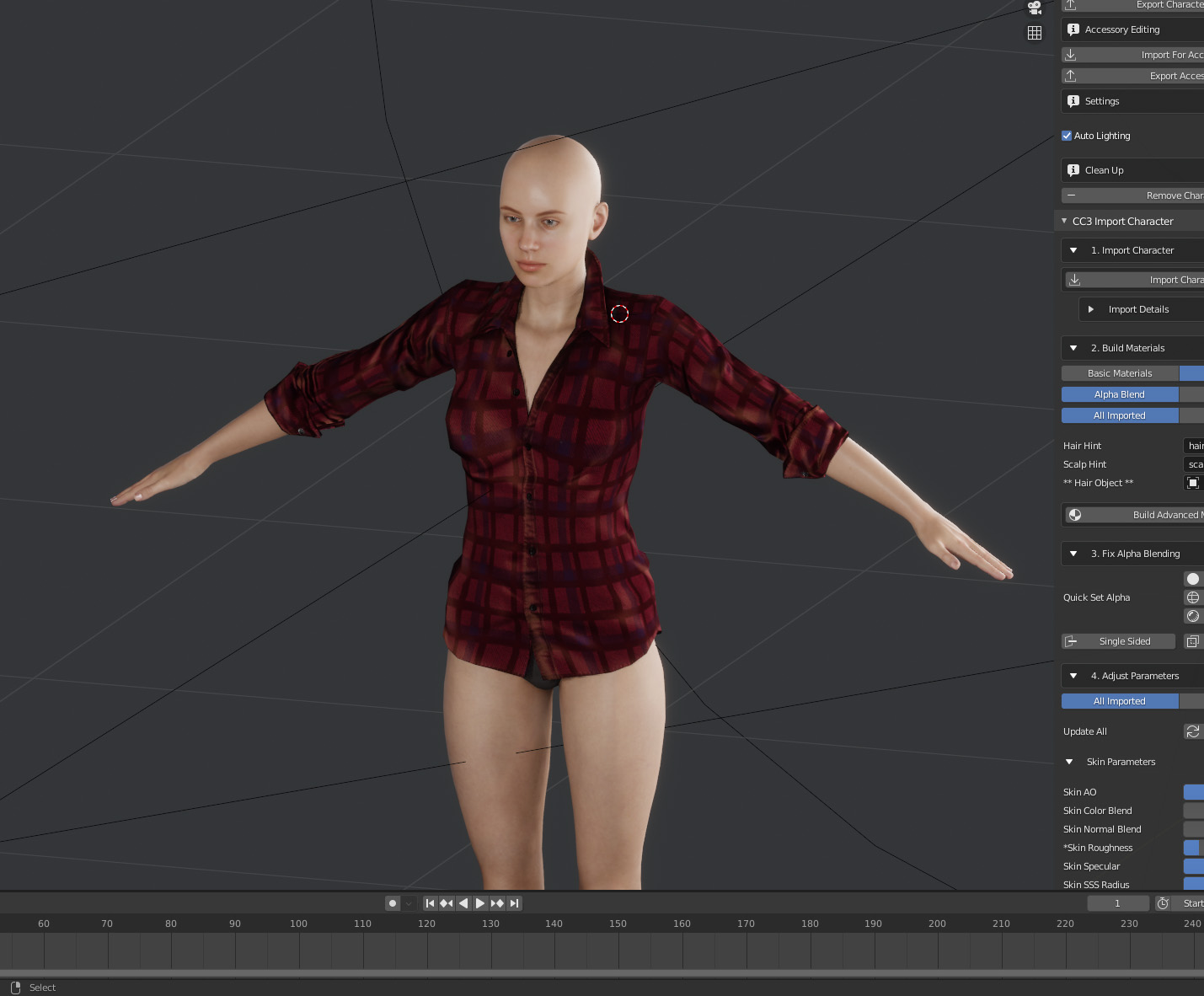The width and height of the screenshot is (1204, 996).
Task: Select the Alpha Blend mode
Action: [x=1120, y=394]
